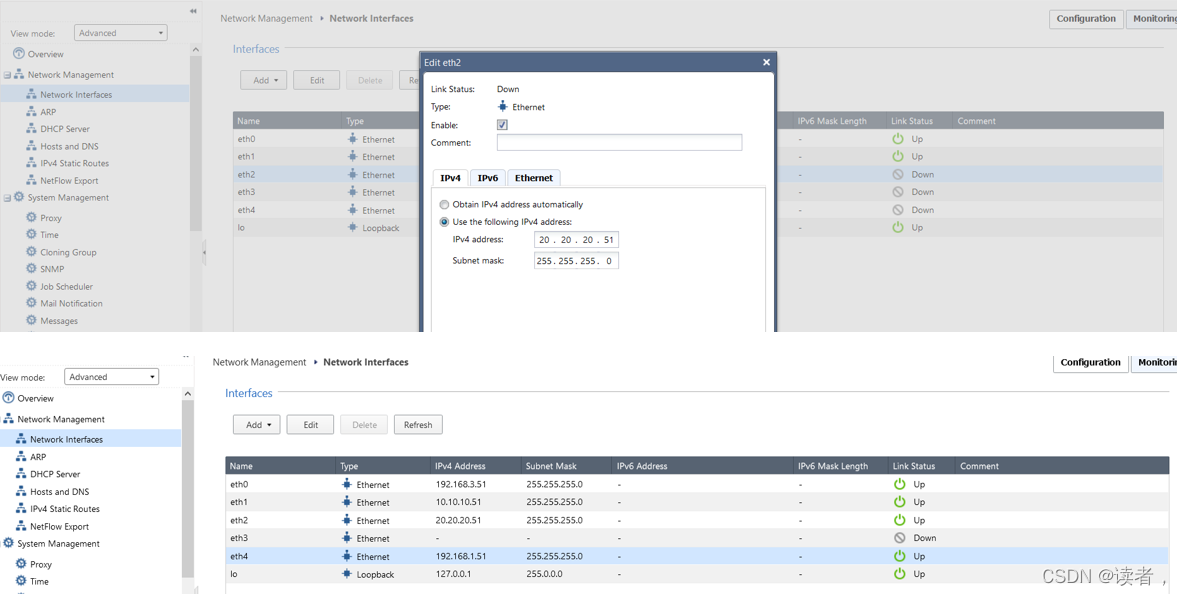The height and width of the screenshot is (595, 1181).
Task: Open Configuration tab in upper screenshot
Action: (1086, 19)
